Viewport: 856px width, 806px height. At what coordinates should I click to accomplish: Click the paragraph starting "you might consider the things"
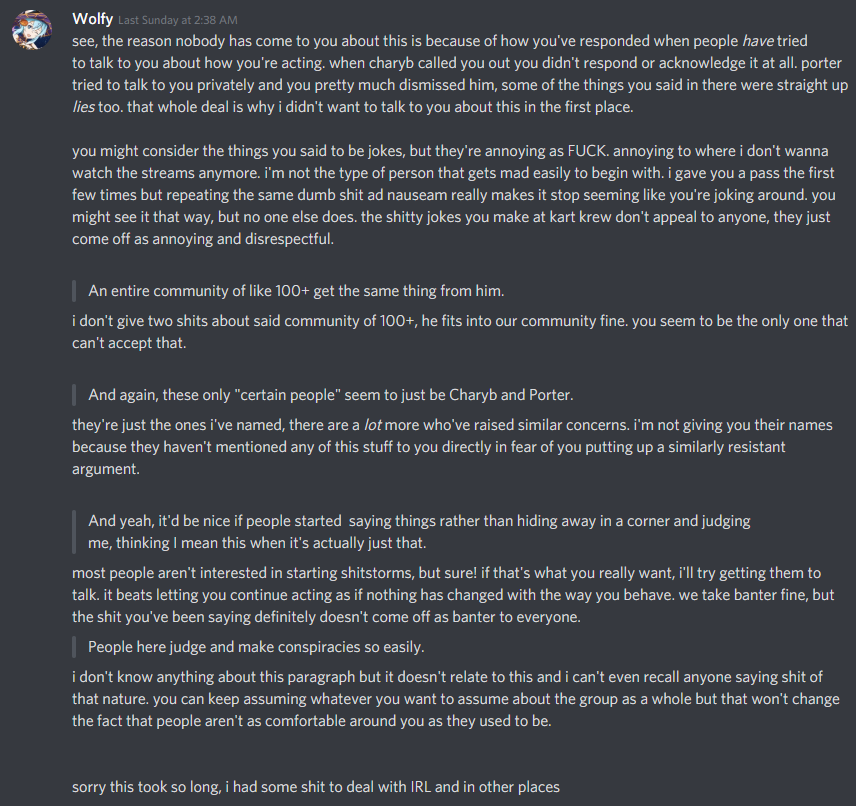coord(450,195)
